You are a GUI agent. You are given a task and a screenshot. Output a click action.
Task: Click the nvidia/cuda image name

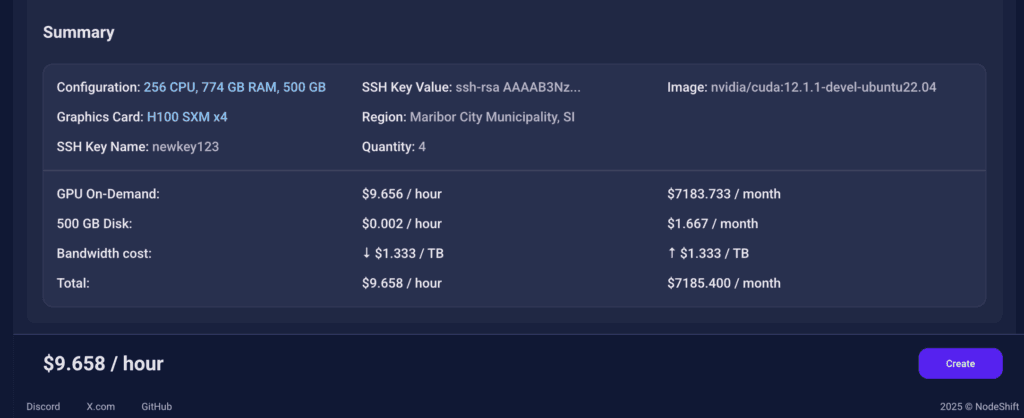823,87
